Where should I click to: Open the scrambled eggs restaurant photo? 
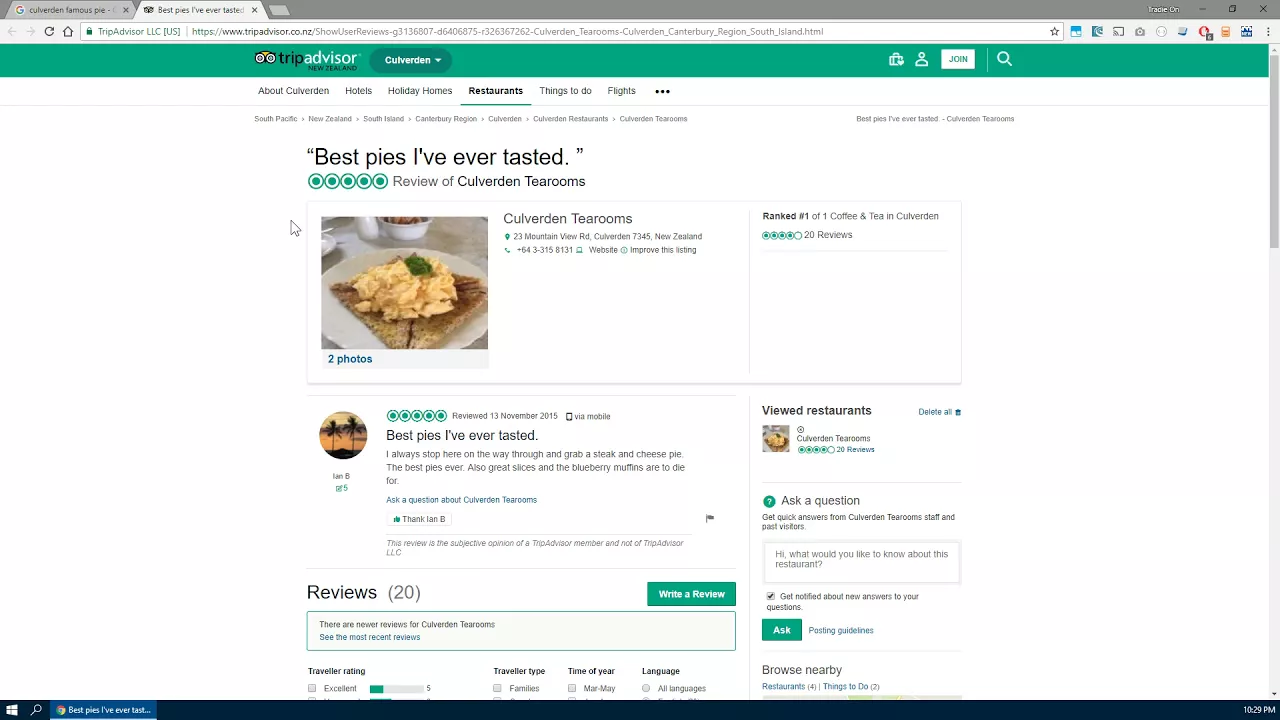404,282
